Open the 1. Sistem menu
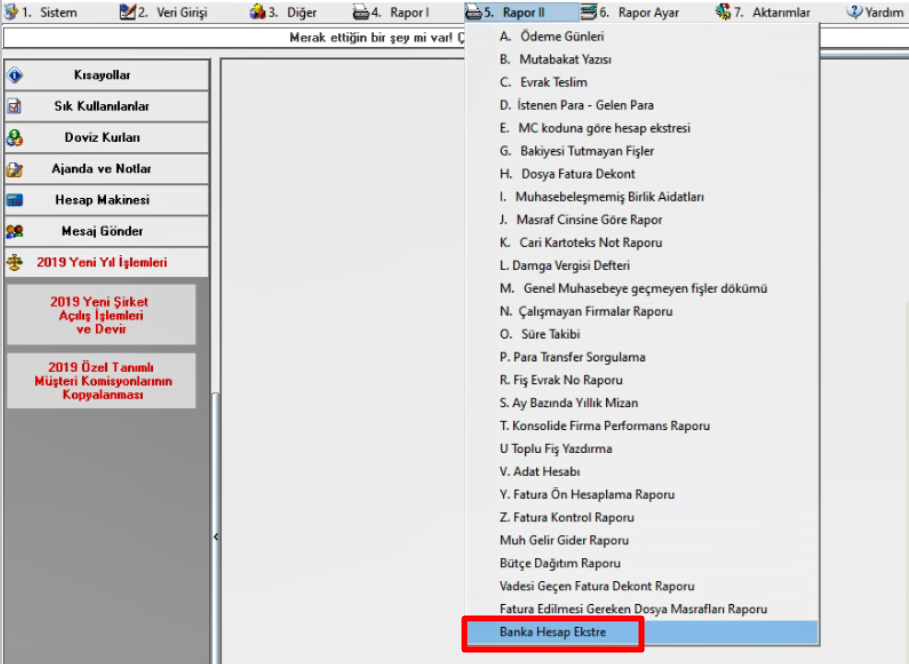909x664 pixels. coord(47,13)
